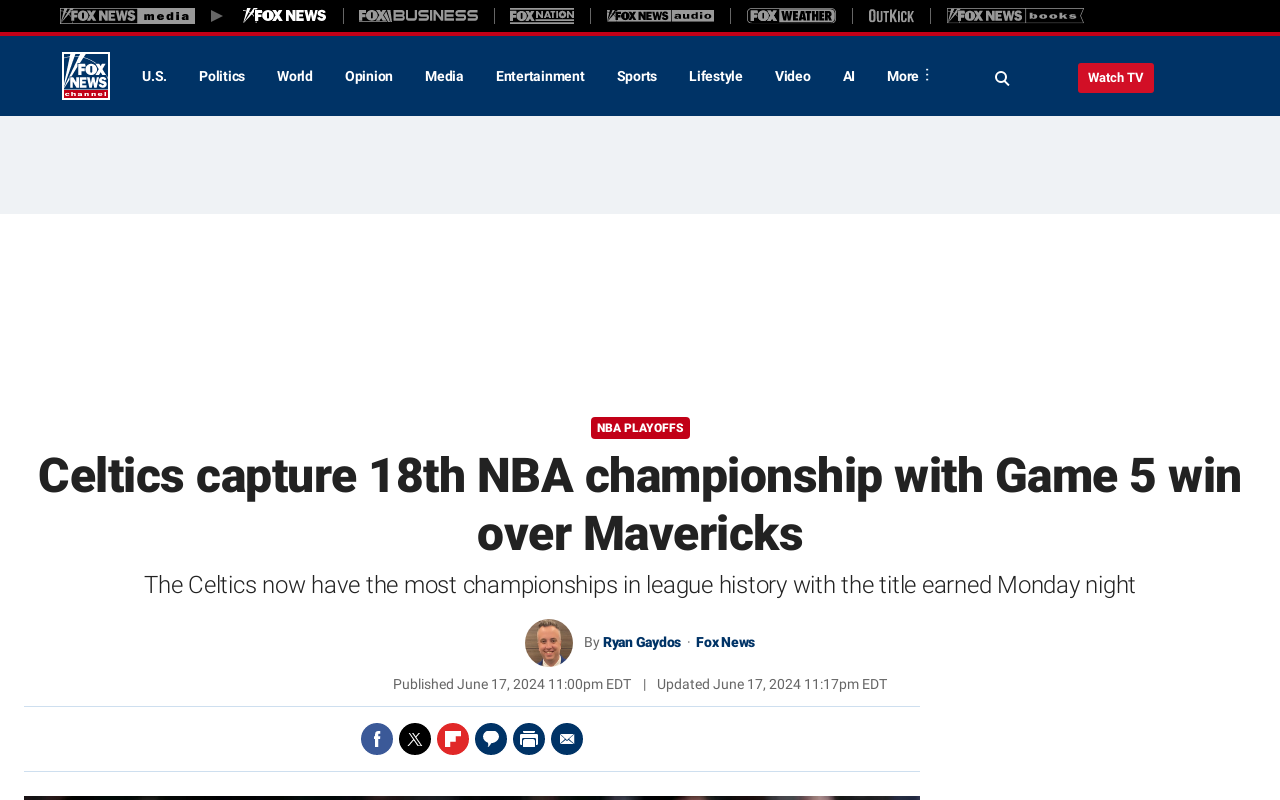This screenshot has height=800, width=1280.
Task: Go to Fox Business logo link
Action: pyautogui.click(x=418, y=16)
